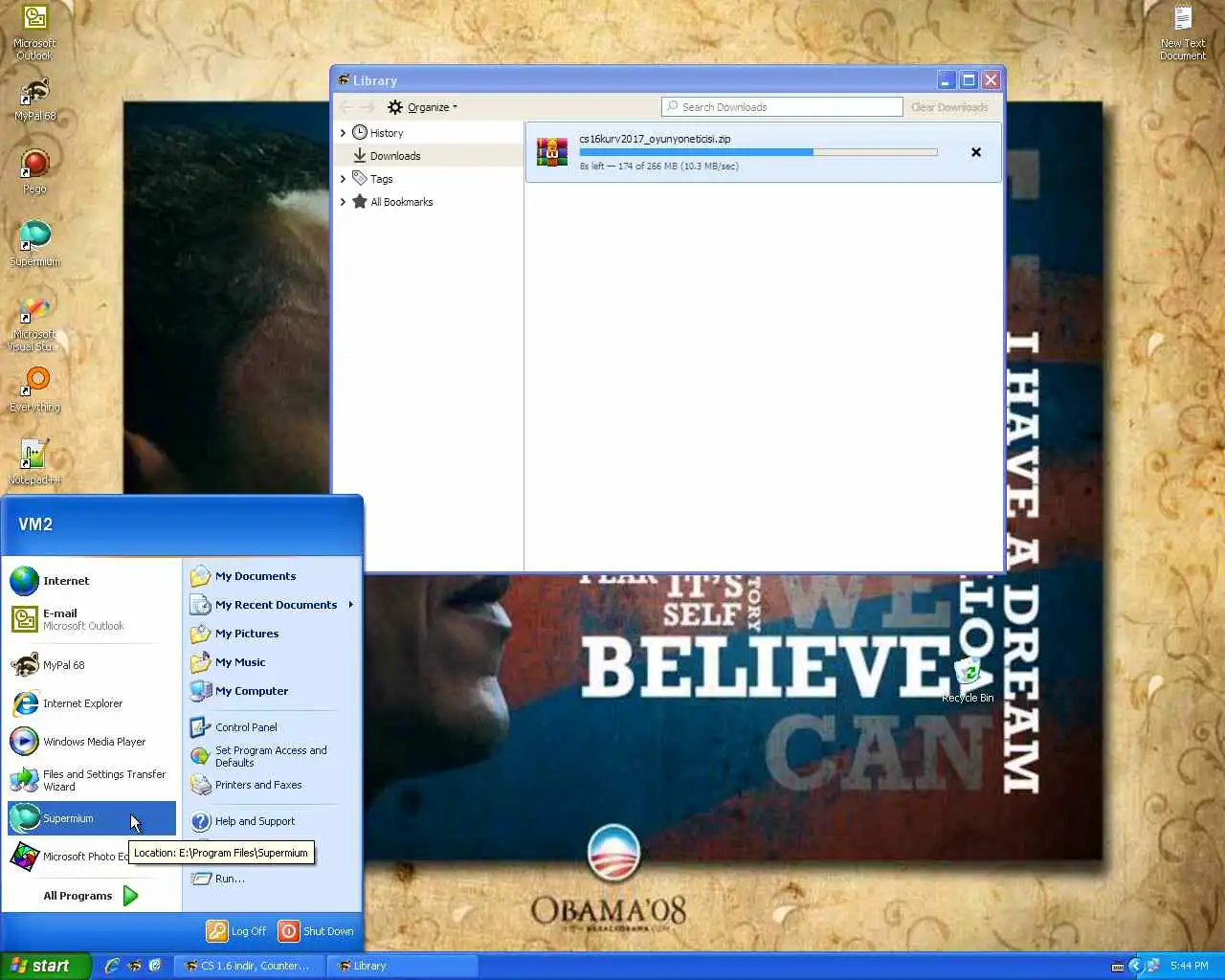Click the zip download progress bar
The height and width of the screenshot is (980, 1225).
[x=758, y=152]
